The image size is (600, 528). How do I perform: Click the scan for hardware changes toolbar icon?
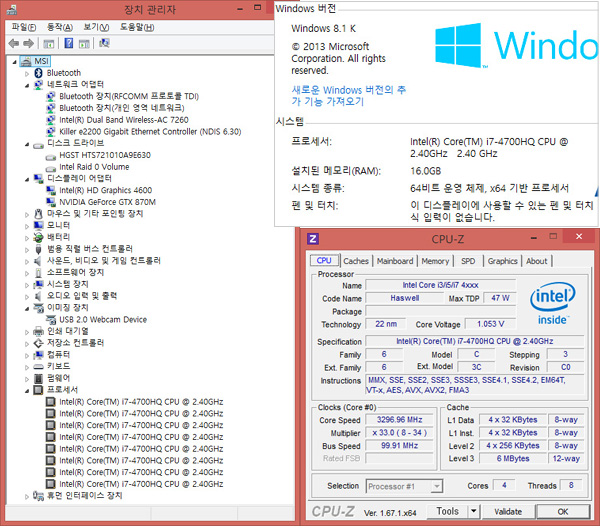point(104,43)
